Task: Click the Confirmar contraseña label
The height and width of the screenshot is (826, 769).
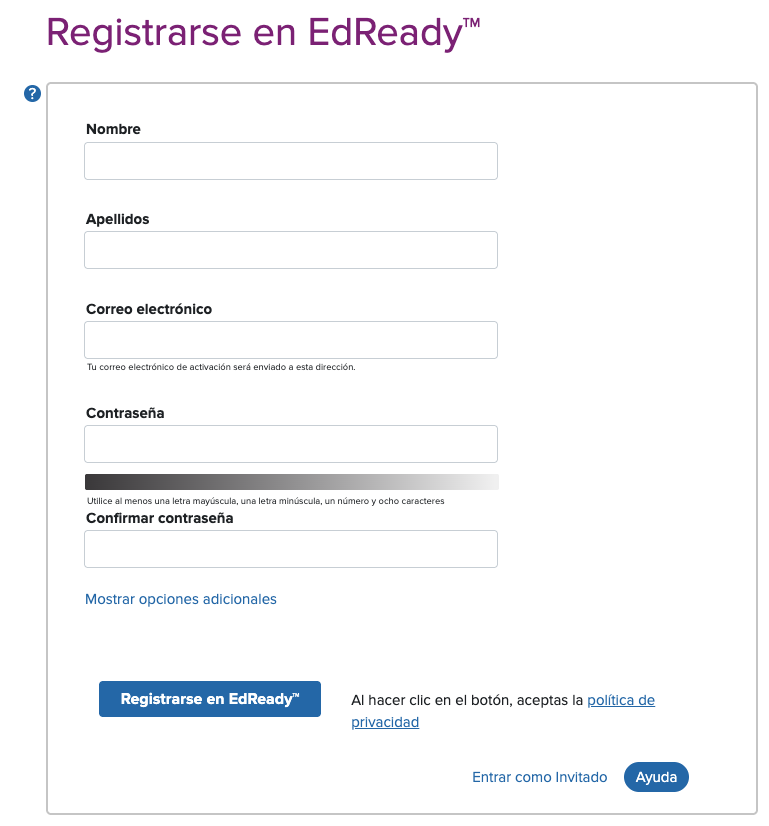Action: [160, 518]
